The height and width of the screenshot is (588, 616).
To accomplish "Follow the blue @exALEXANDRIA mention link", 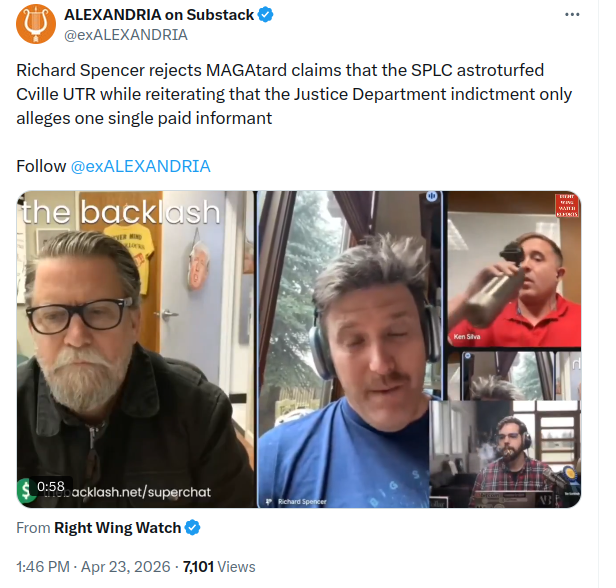I will click(x=141, y=167).
